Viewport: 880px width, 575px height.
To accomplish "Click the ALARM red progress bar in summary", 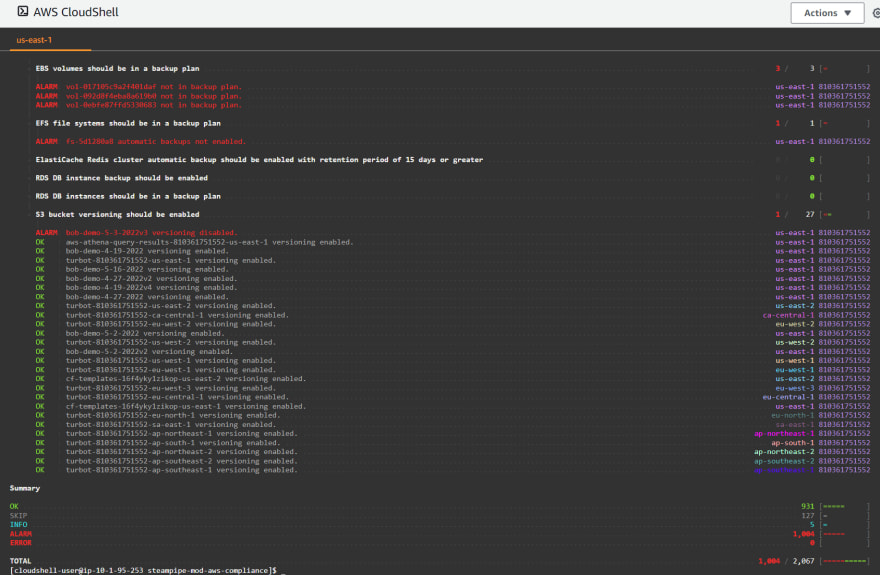I will point(834,534).
